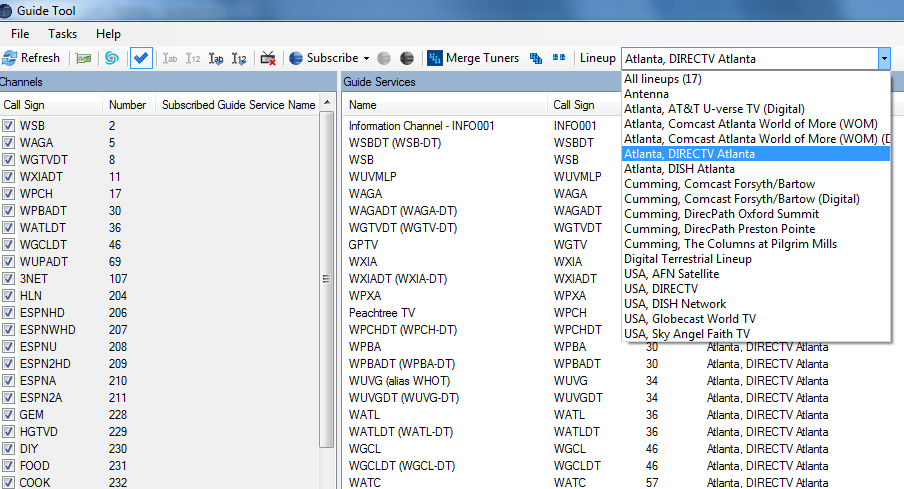The width and height of the screenshot is (904, 489).
Task: Click the Refresh toolbar button
Action: coord(31,58)
